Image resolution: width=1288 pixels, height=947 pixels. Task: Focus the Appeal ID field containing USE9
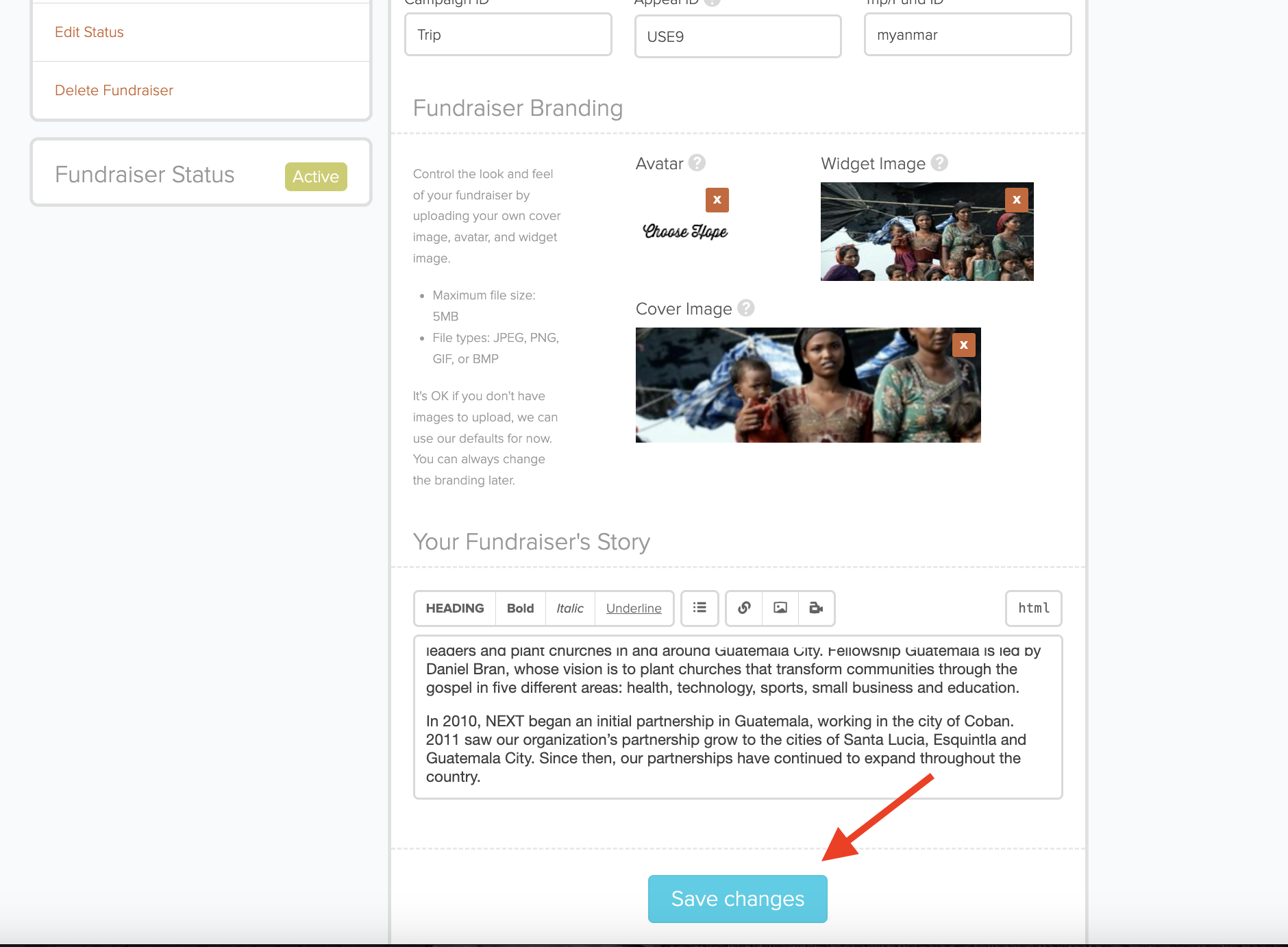pos(738,36)
